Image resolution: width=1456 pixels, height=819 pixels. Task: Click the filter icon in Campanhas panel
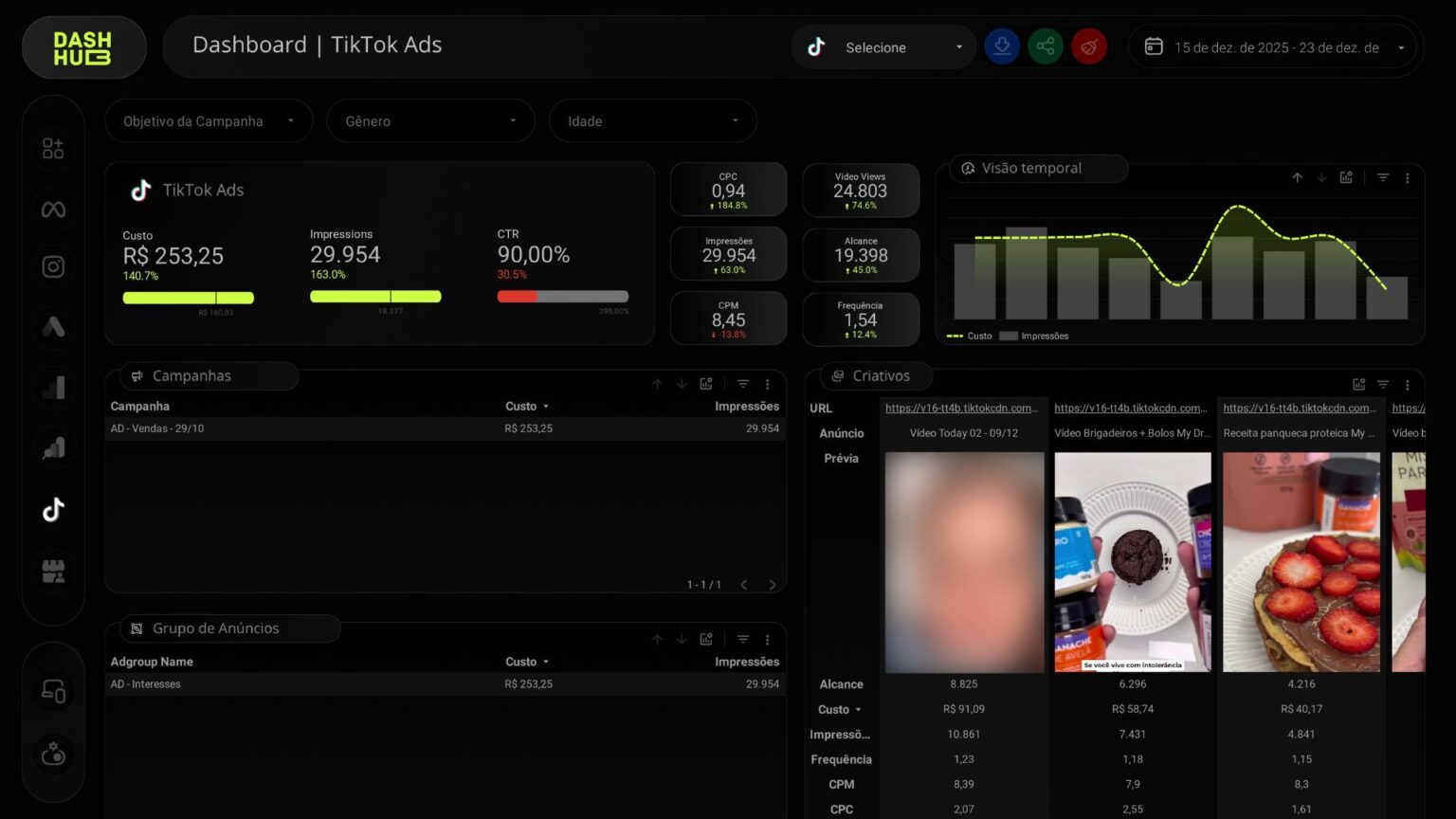tap(743, 384)
